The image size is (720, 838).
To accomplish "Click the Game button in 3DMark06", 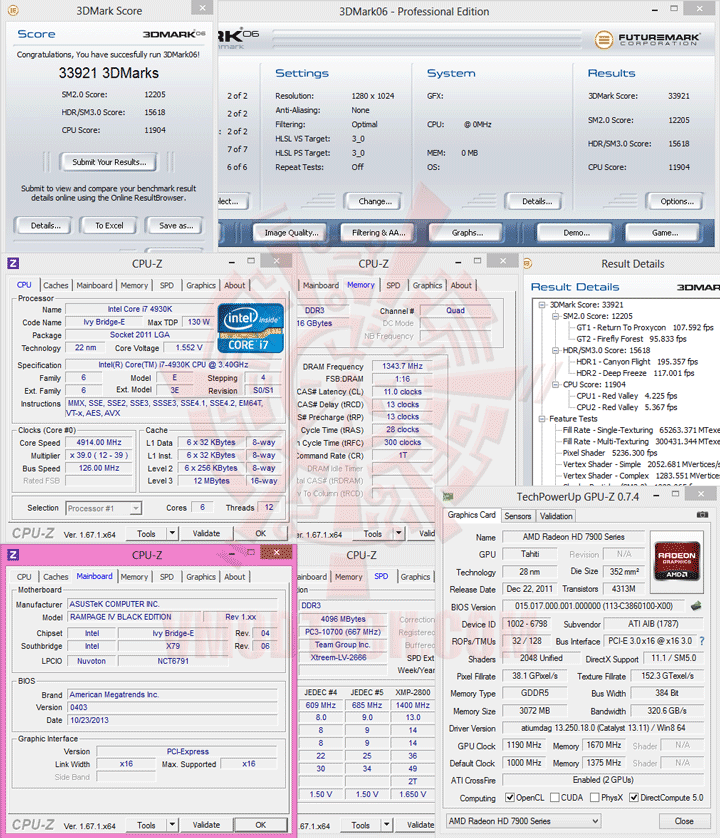I will tap(664, 232).
